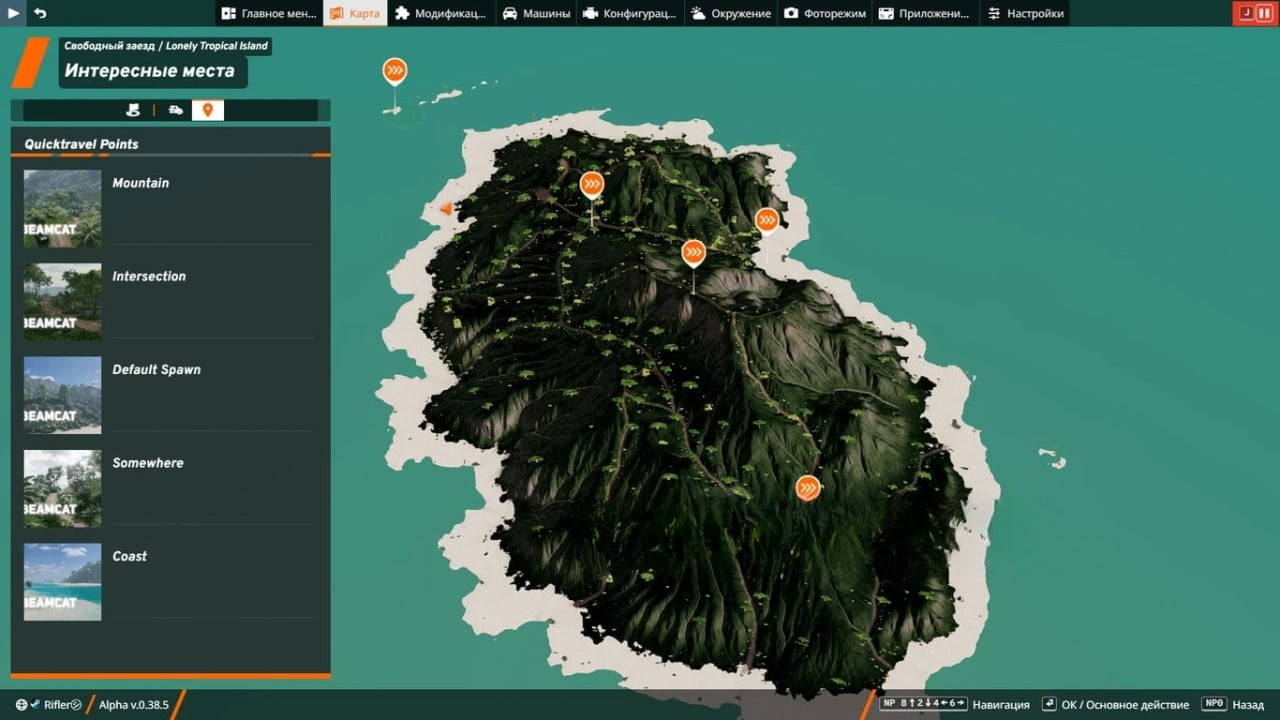Open the Модификации tab
This screenshot has width=1280, height=720.
[x=441, y=13]
